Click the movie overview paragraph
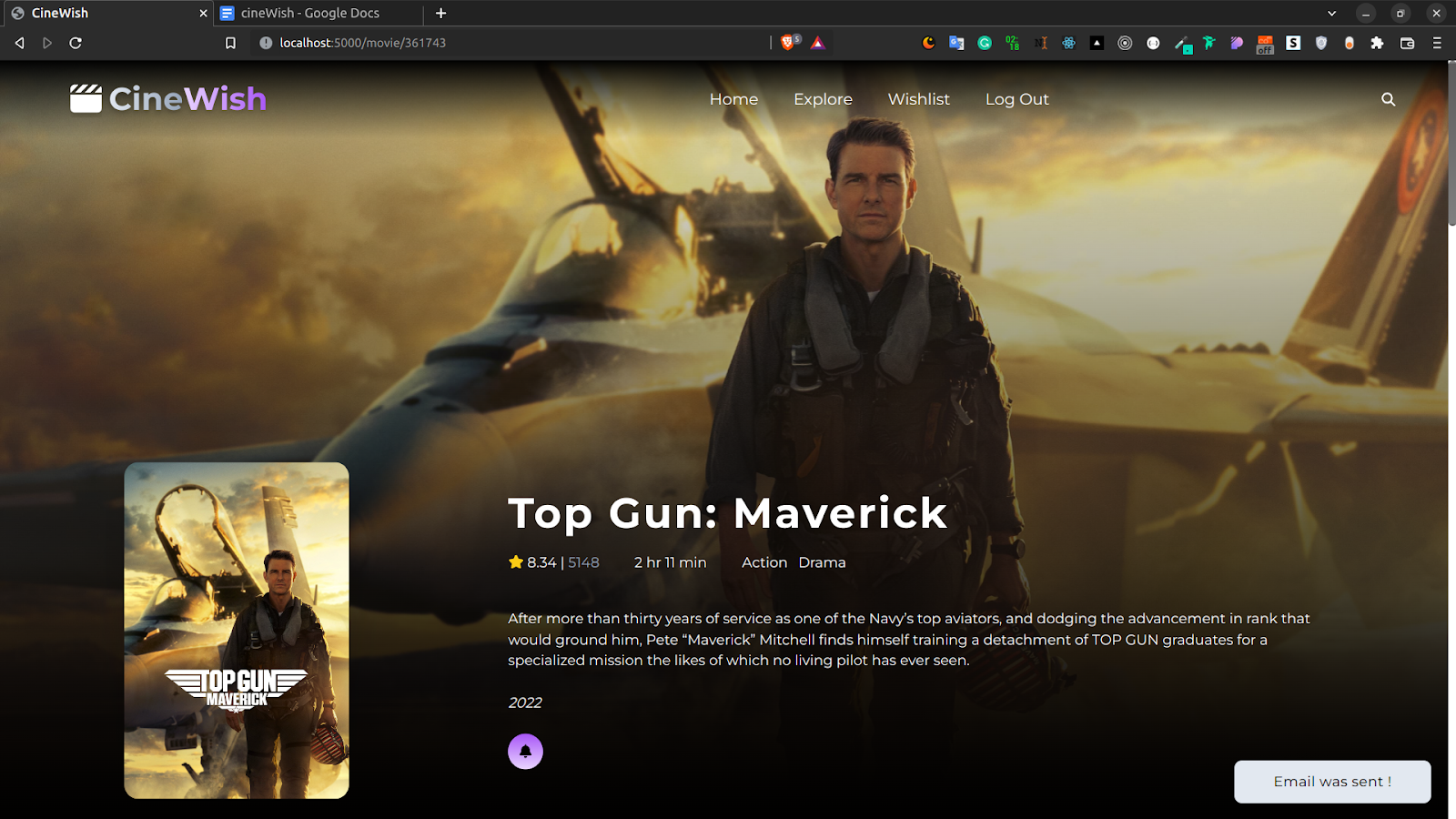 click(908, 639)
